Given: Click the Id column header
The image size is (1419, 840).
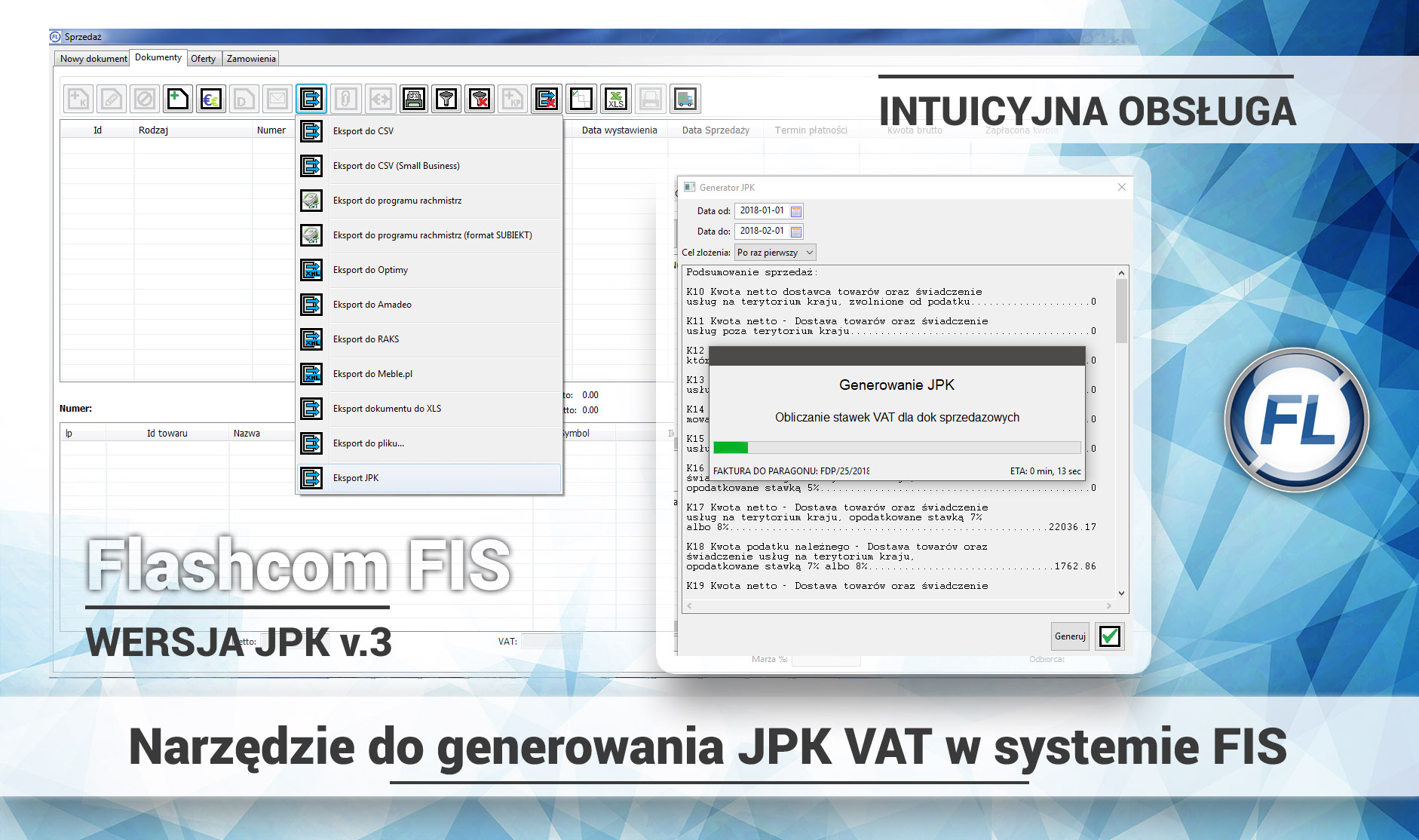Looking at the screenshot, I should (x=97, y=130).
